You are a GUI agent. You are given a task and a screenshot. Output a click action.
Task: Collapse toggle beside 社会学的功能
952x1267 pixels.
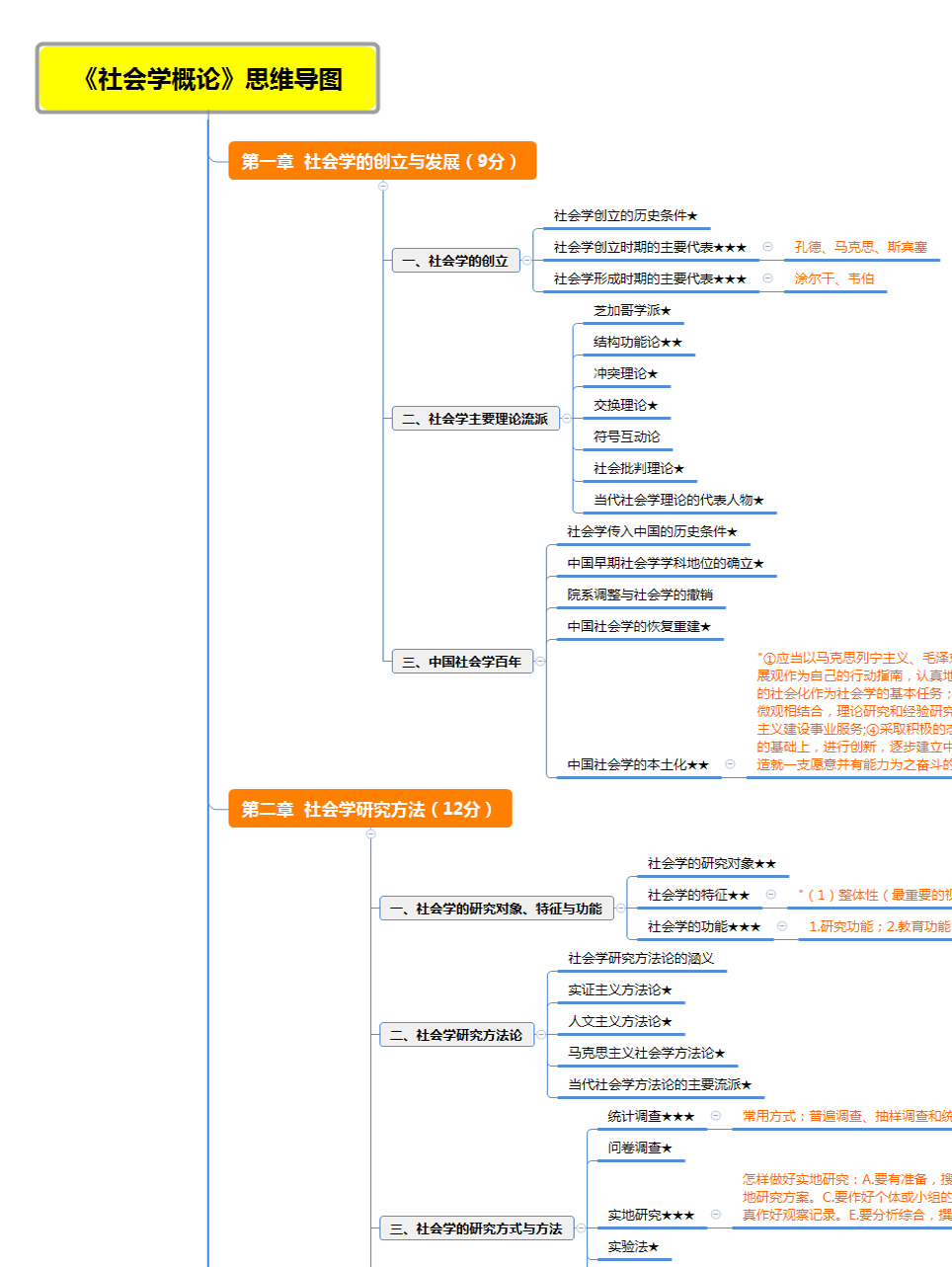click(x=782, y=926)
